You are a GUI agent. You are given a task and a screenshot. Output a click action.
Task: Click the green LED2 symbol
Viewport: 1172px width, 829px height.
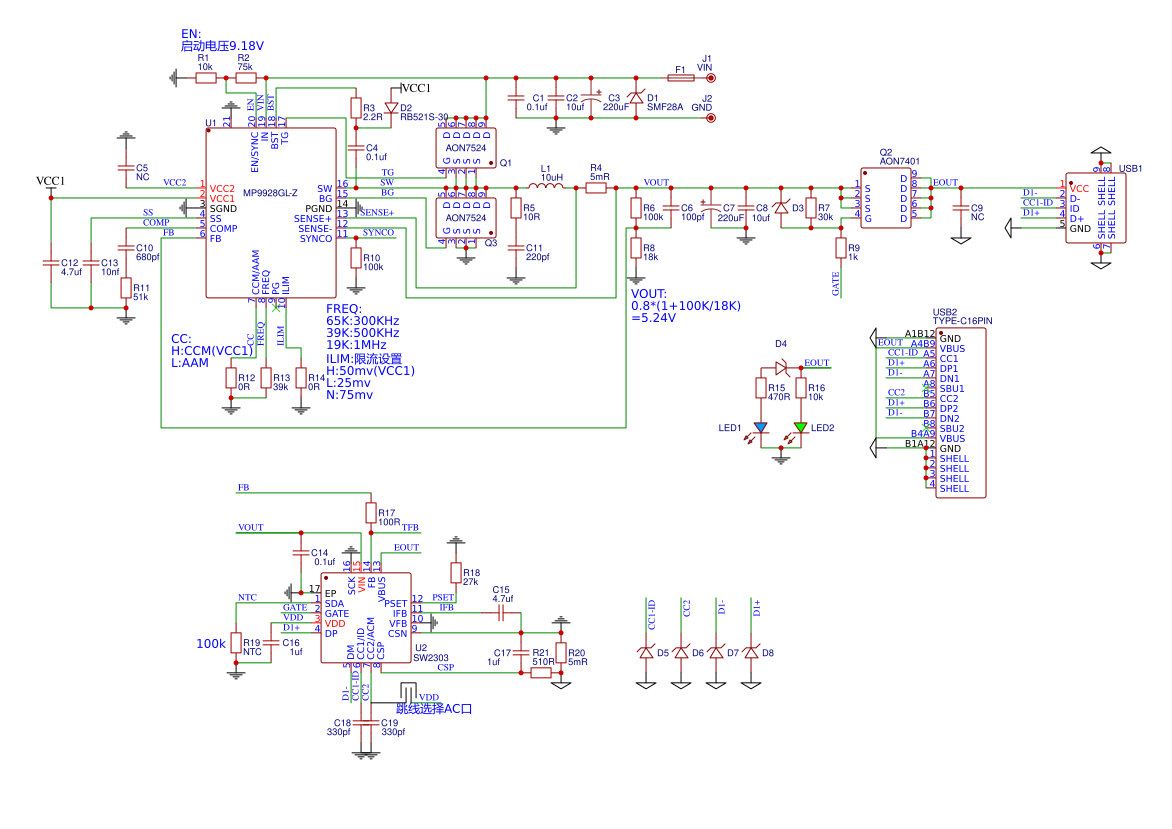click(800, 428)
